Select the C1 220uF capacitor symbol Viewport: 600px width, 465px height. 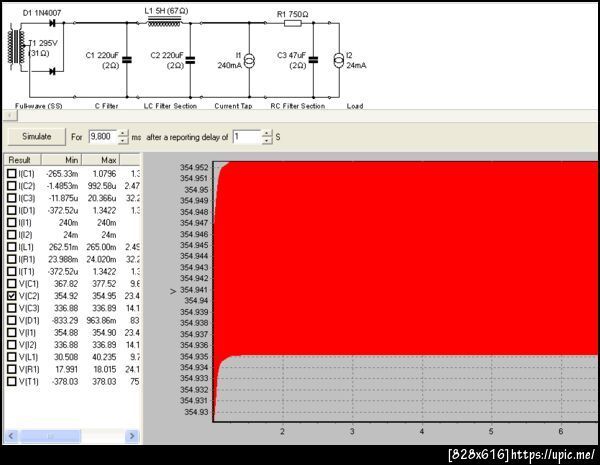[x=127, y=60]
